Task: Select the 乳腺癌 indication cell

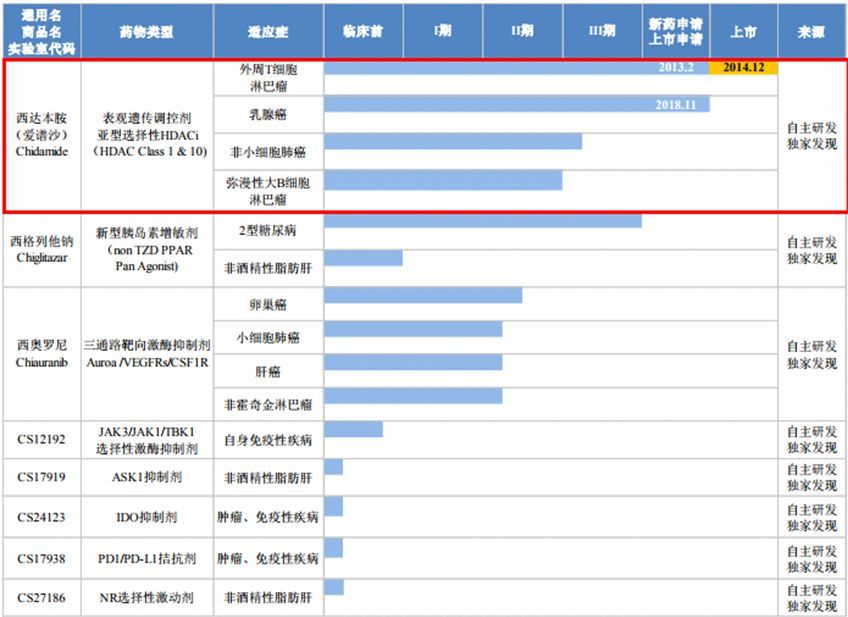Action: click(268, 115)
